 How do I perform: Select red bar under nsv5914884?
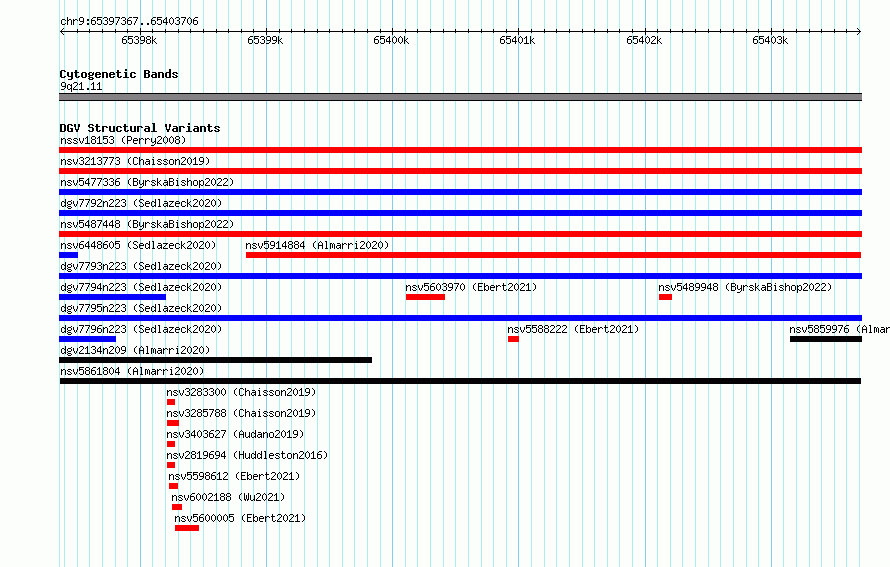pos(553,255)
